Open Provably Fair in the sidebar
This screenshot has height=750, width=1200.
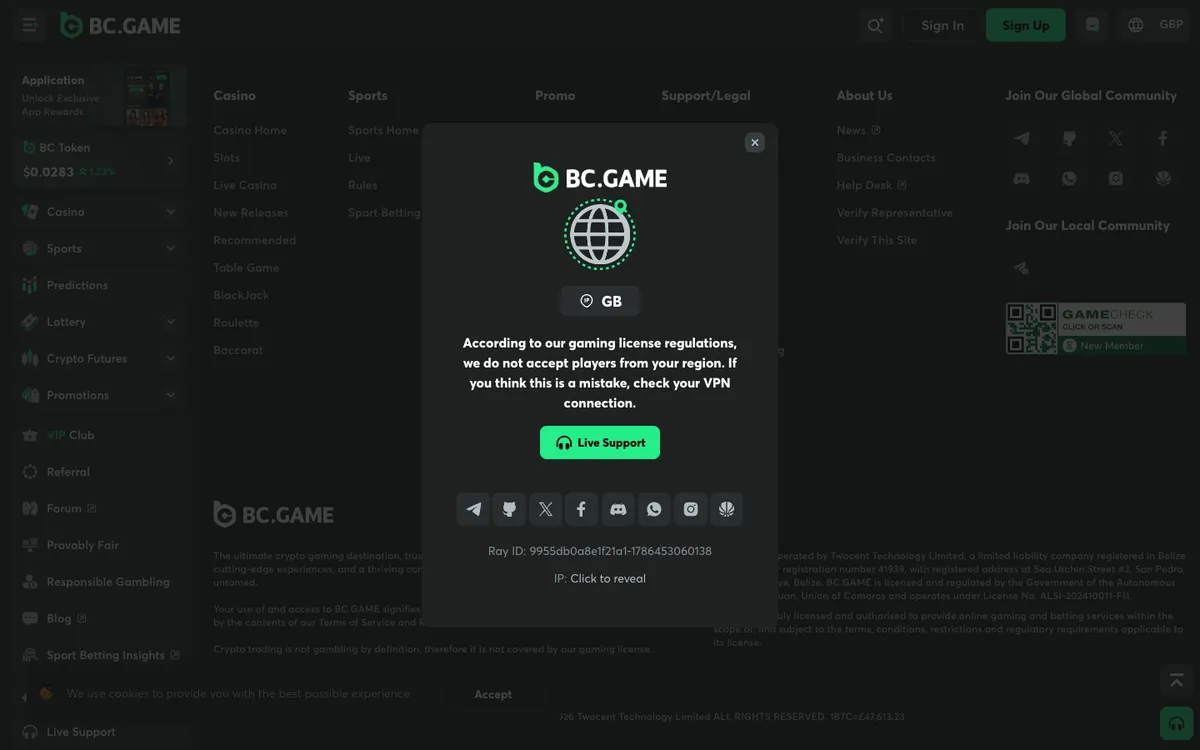(101, 545)
